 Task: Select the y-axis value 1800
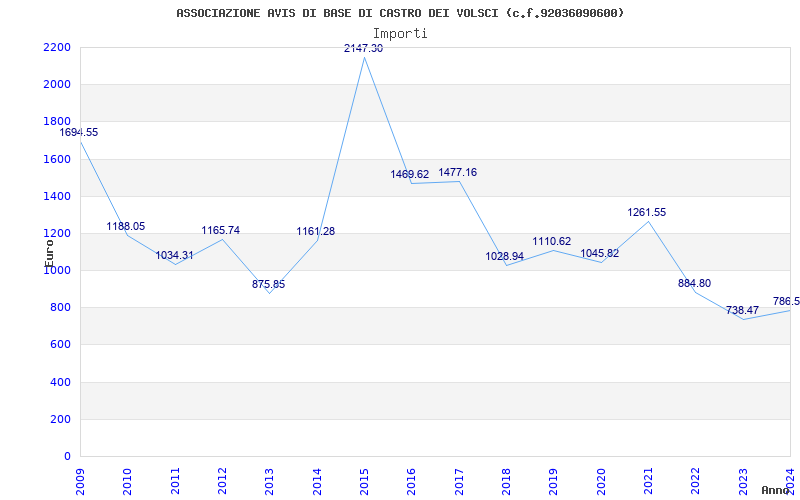pos(57,122)
